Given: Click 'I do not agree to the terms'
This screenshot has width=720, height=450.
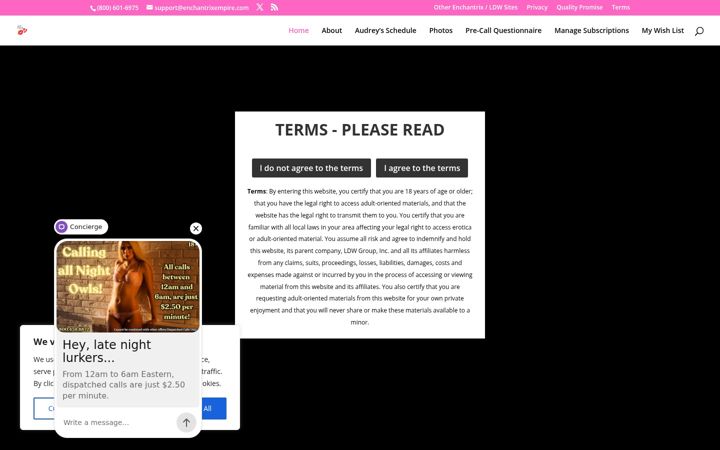Looking at the screenshot, I should tap(311, 168).
